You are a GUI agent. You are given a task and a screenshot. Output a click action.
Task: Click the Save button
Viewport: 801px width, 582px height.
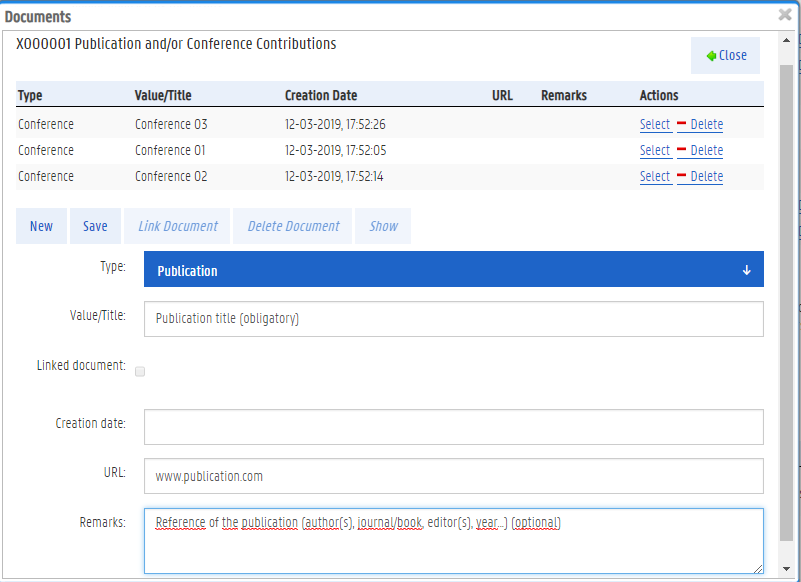(x=95, y=226)
